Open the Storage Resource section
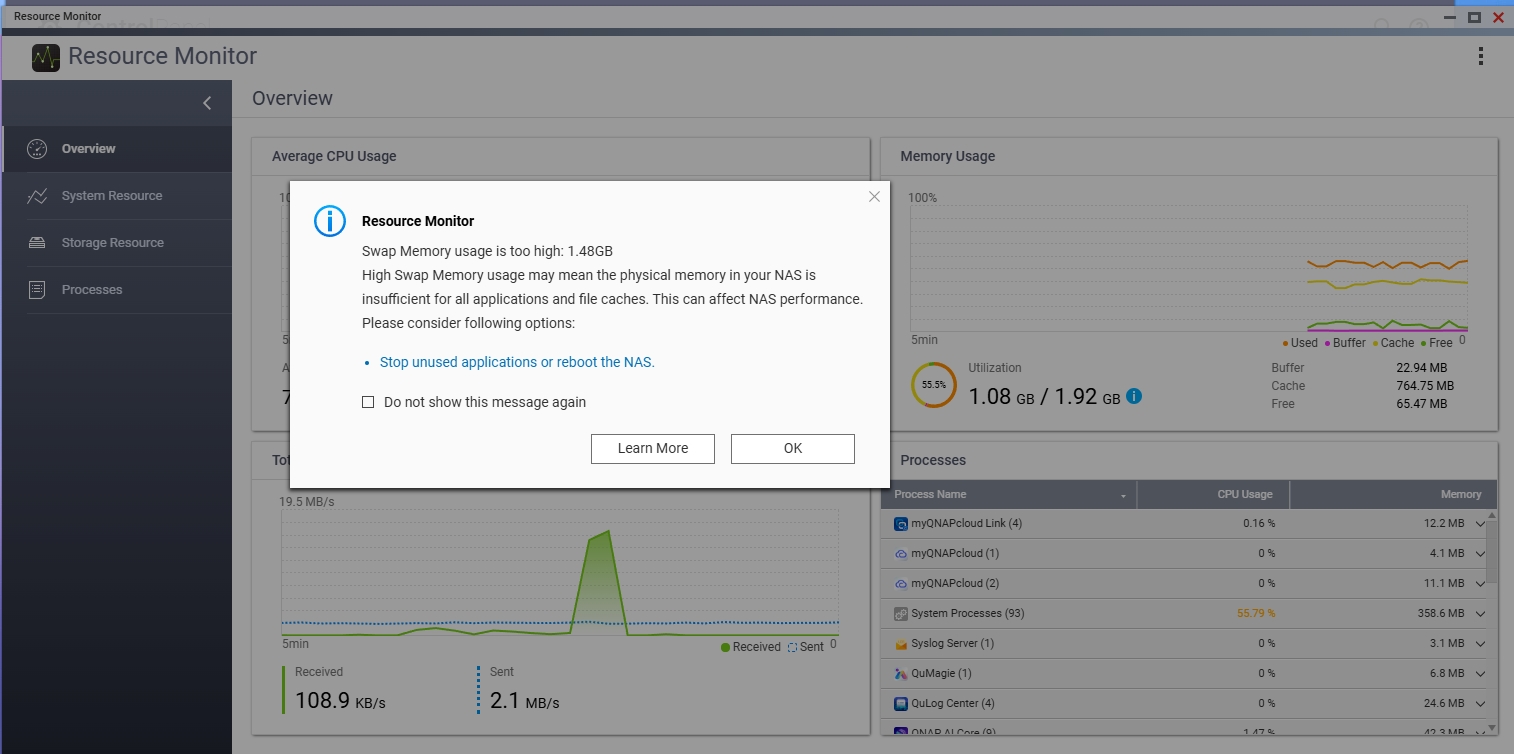 [112, 243]
